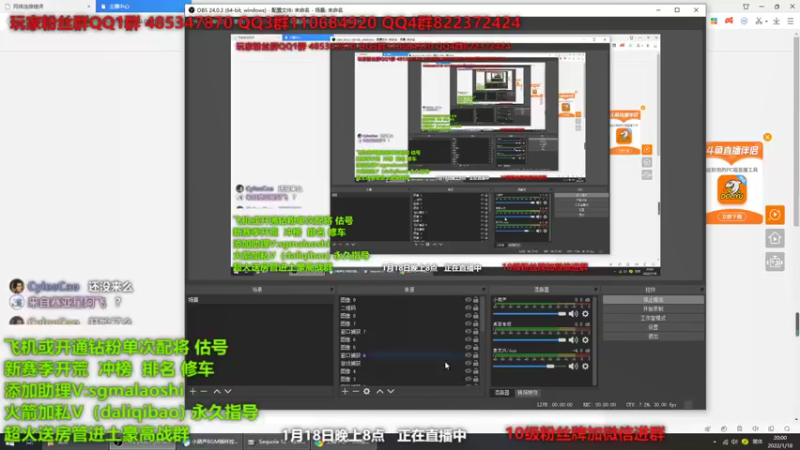Adjust the 麦克风/Aux volume slider
The height and width of the screenshot is (450, 800).
click(x=530, y=366)
